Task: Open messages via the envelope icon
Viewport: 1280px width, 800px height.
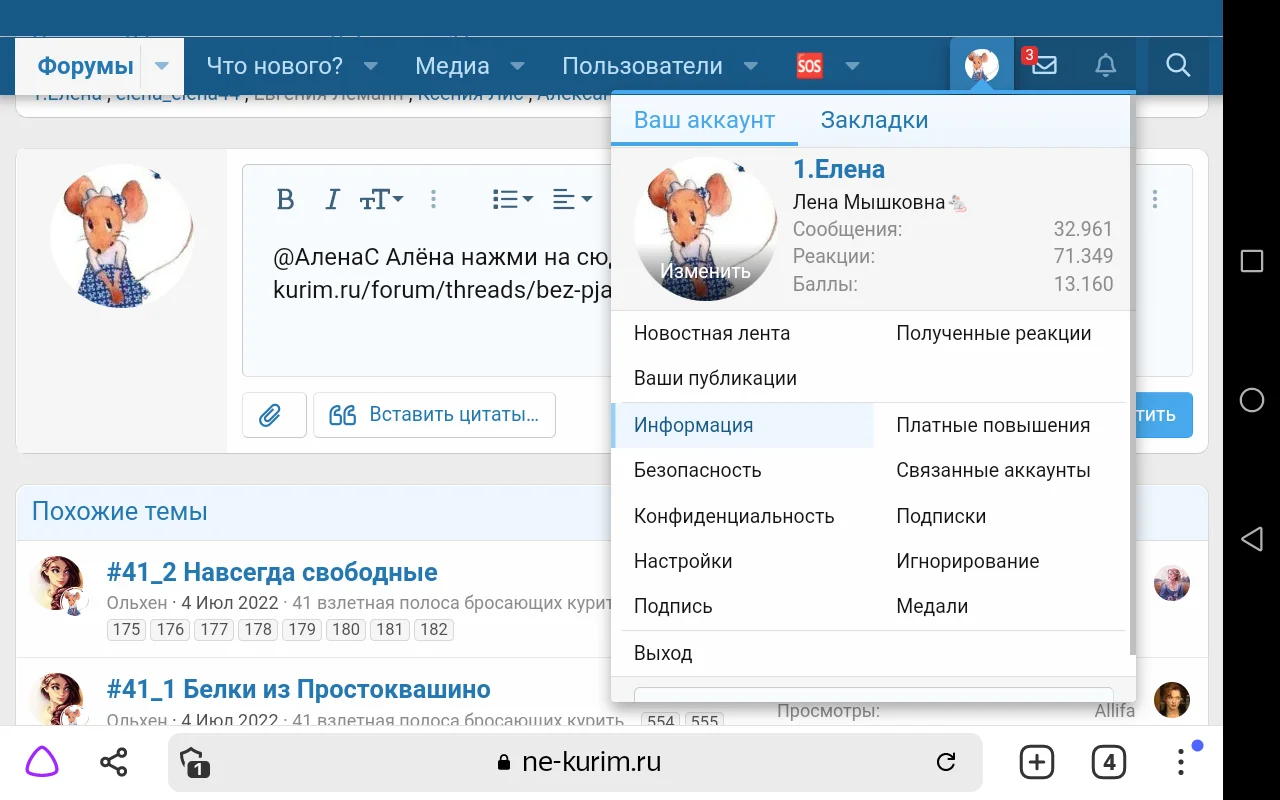Action: coord(1044,65)
